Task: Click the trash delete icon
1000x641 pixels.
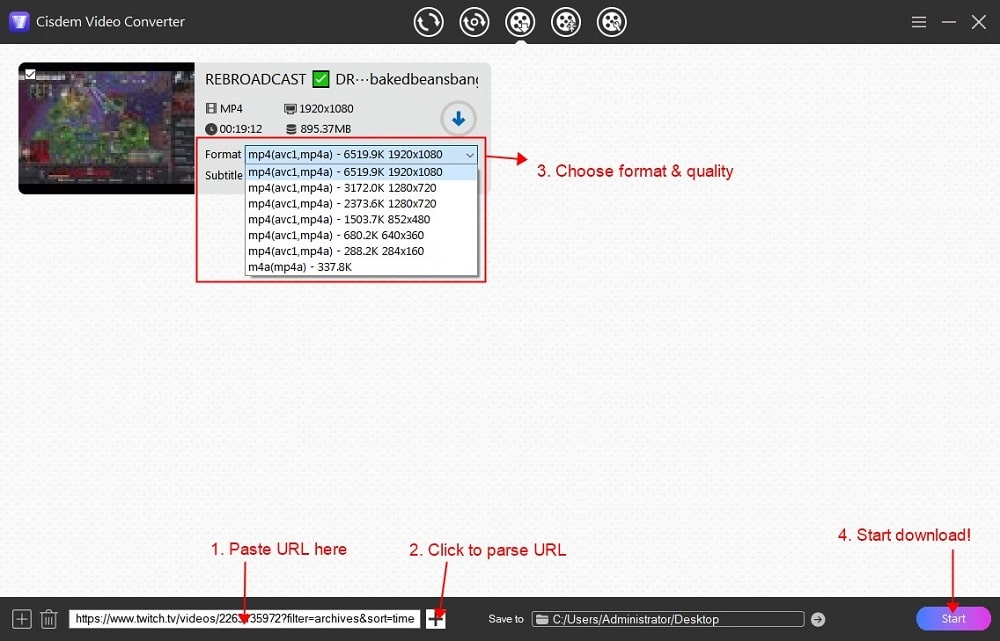Action: pyautogui.click(x=48, y=618)
